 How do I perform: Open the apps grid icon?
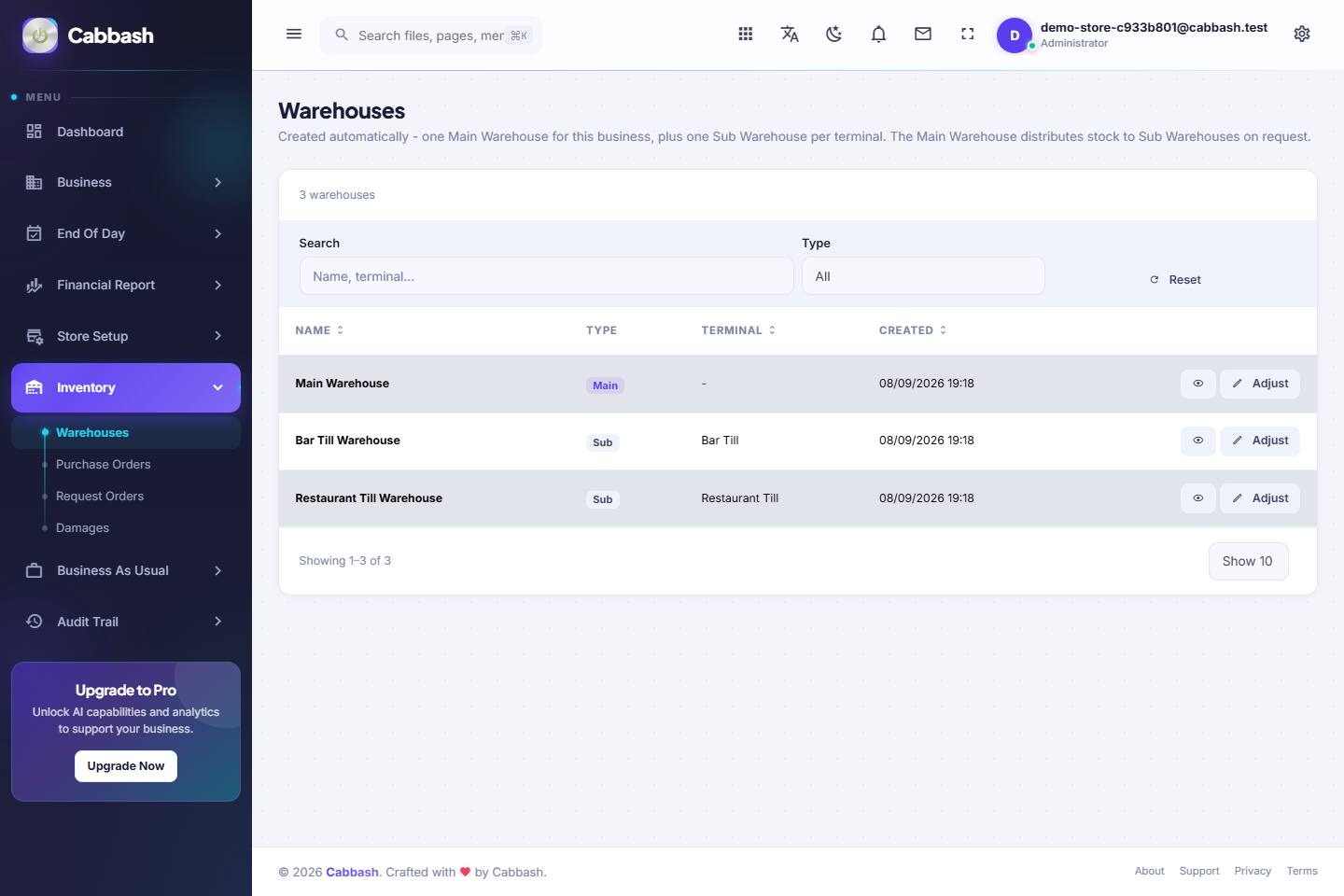(x=746, y=35)
